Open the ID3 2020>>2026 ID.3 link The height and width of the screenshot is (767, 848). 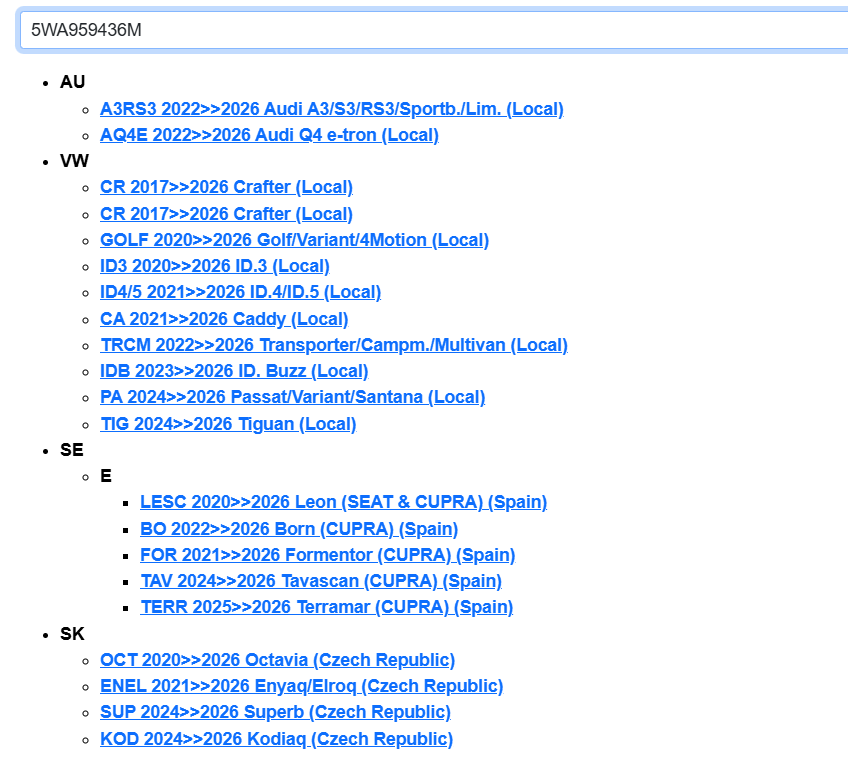[x=214, y=266]
